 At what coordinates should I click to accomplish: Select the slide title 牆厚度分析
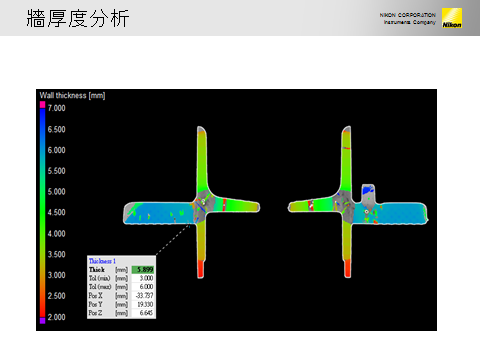(78, 18)
